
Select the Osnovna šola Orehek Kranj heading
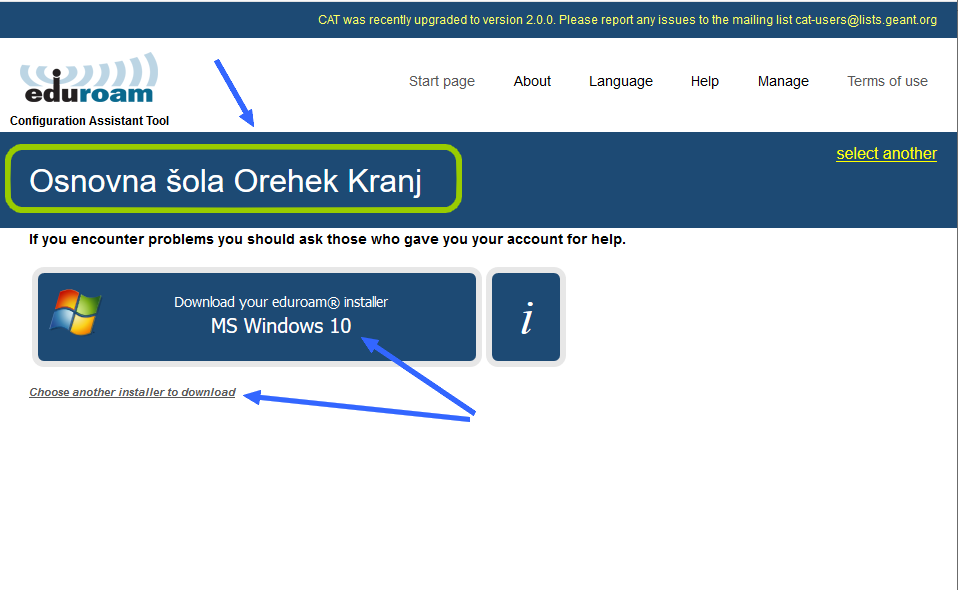point(225,181)
